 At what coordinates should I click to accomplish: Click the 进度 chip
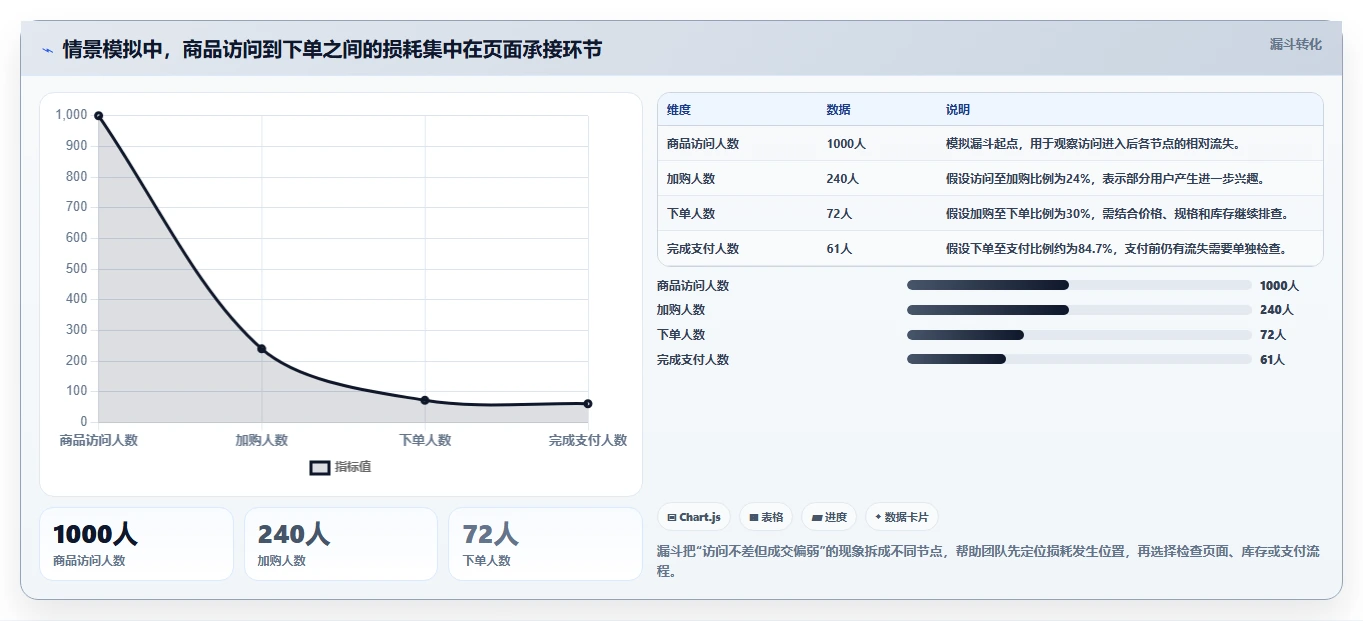point(829,517)
